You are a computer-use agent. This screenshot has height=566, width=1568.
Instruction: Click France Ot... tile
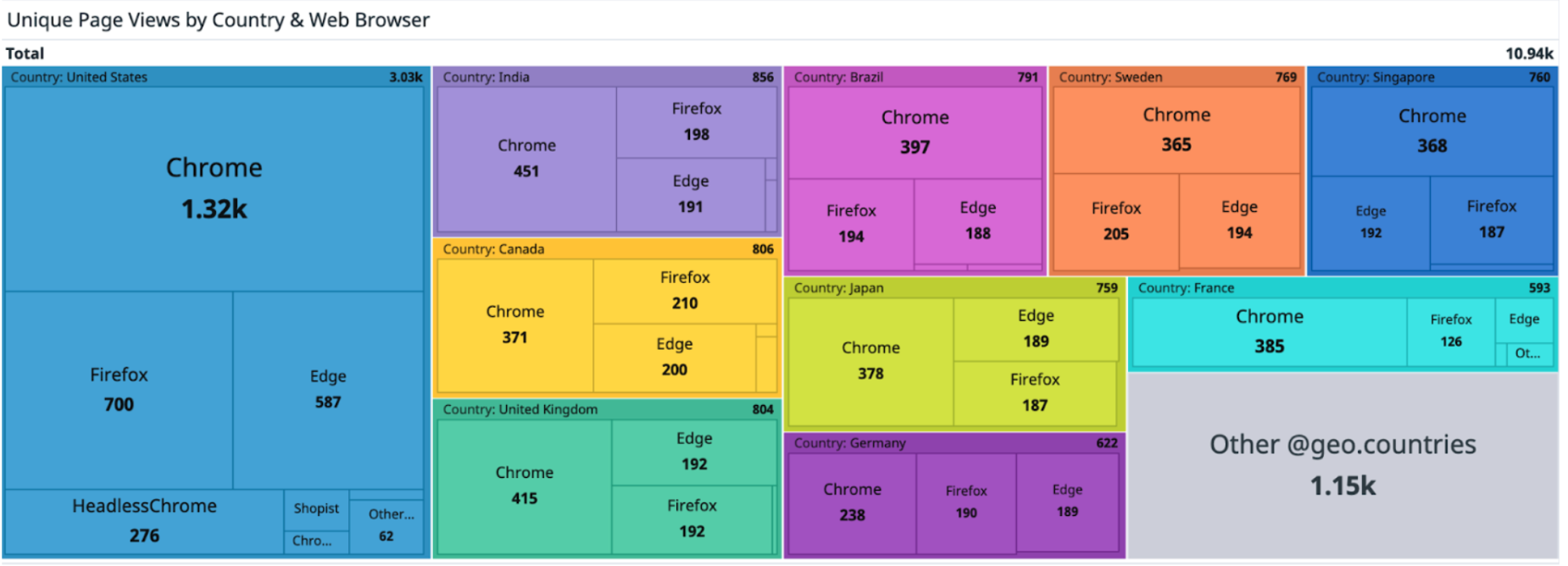(x=1529, y=354)
